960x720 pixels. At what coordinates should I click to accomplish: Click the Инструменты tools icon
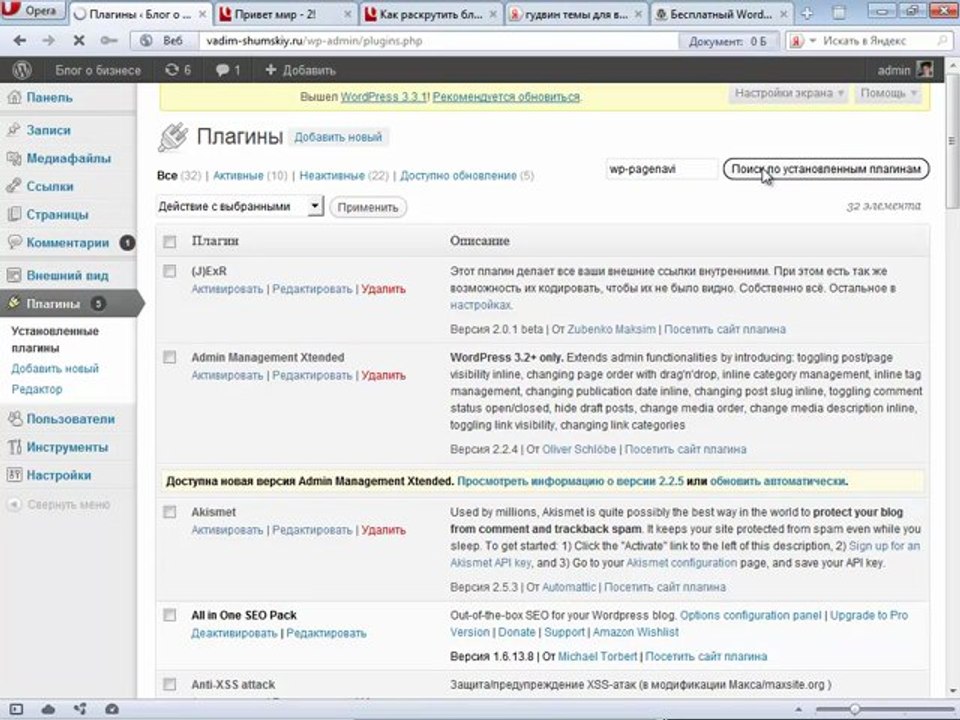[x=15, y=447]
